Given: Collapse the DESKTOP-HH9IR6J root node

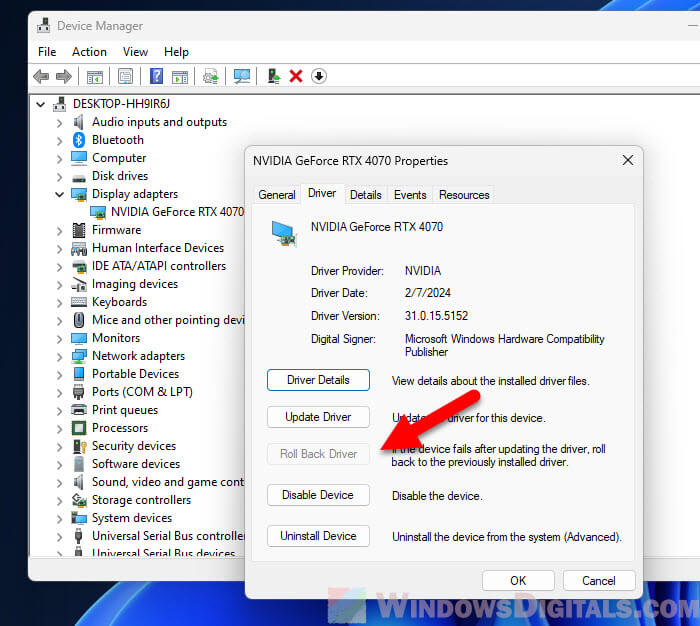Looking at the screenshot, I should click(41, 104).
